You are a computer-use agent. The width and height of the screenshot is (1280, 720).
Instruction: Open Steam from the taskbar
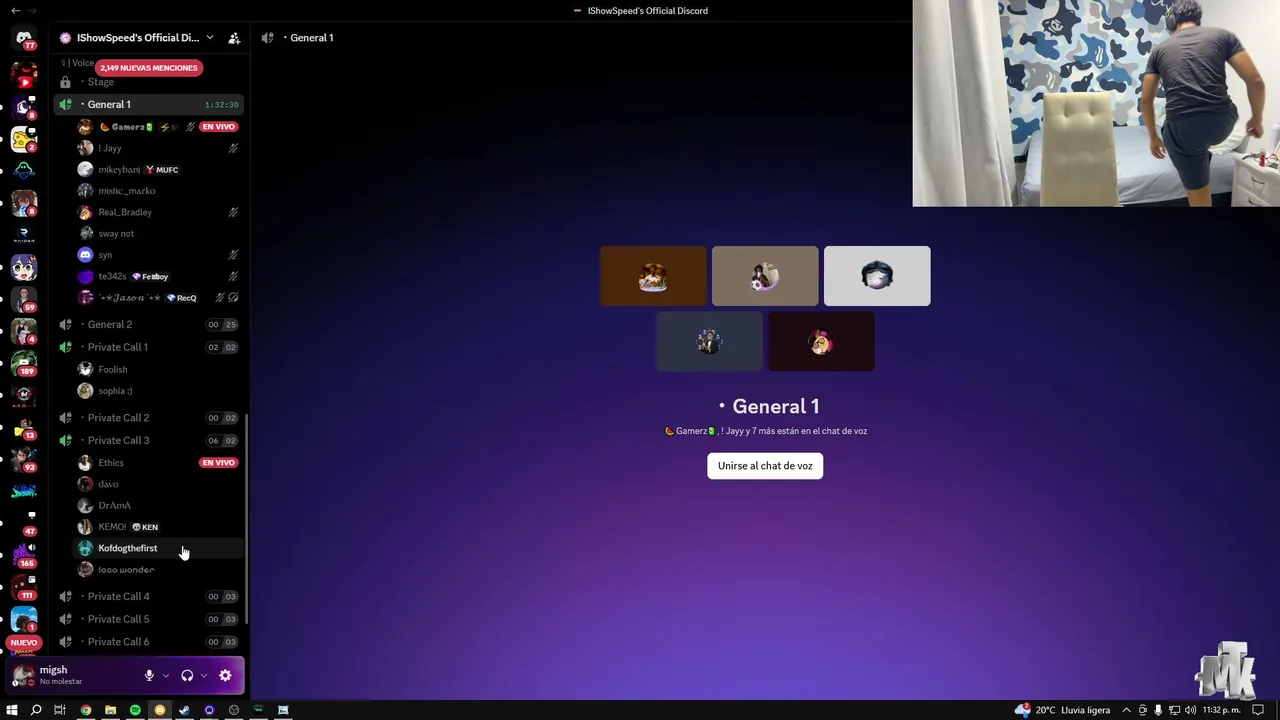tap(184, 710)
